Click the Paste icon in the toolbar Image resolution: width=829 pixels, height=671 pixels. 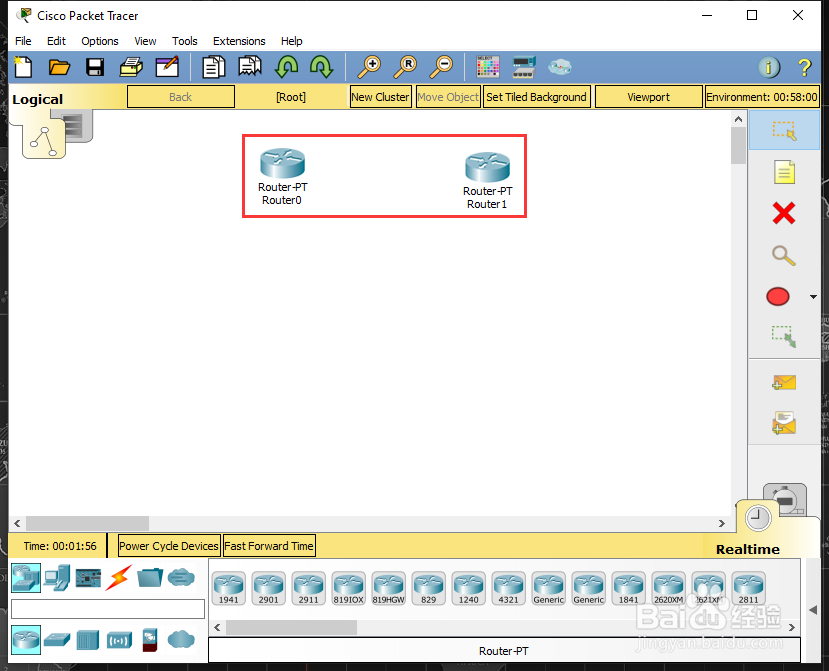coord(250,67)
